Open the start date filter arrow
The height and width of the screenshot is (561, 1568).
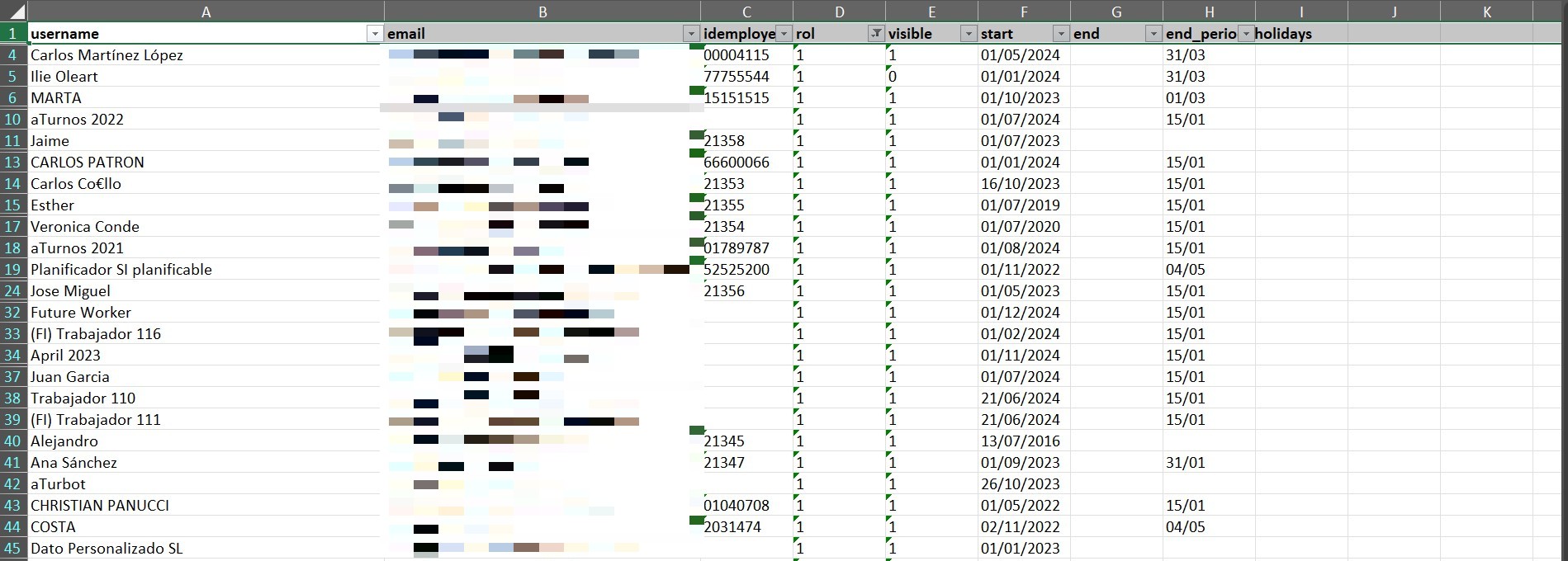tap(1061, 34)
